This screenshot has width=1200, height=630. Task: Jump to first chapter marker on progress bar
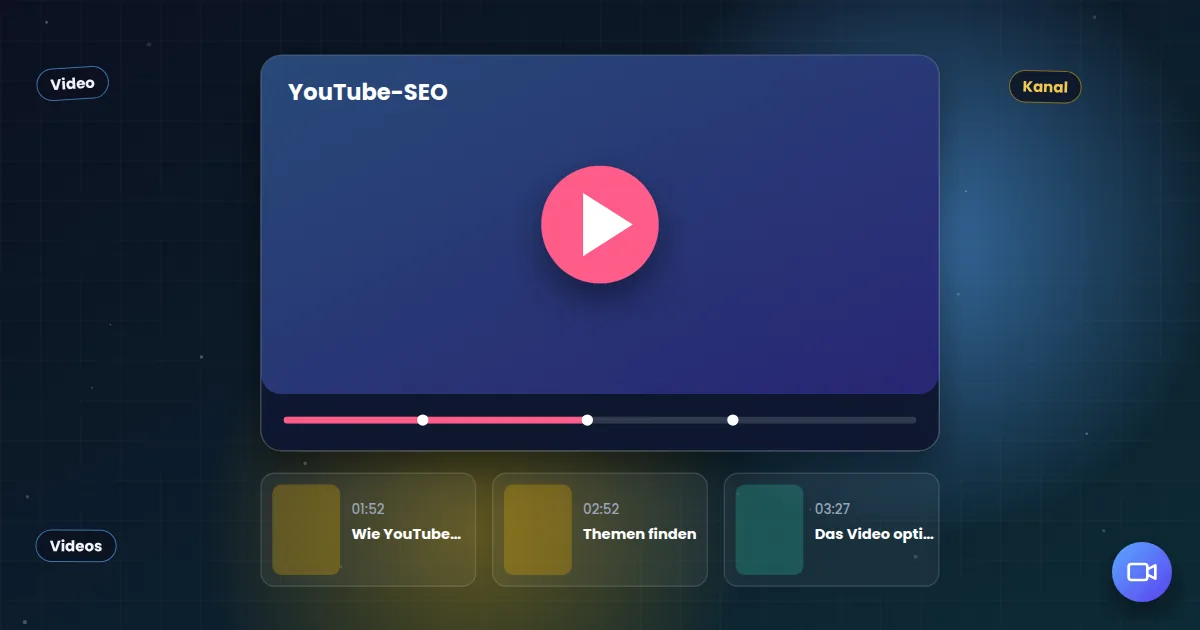(423, 420)
